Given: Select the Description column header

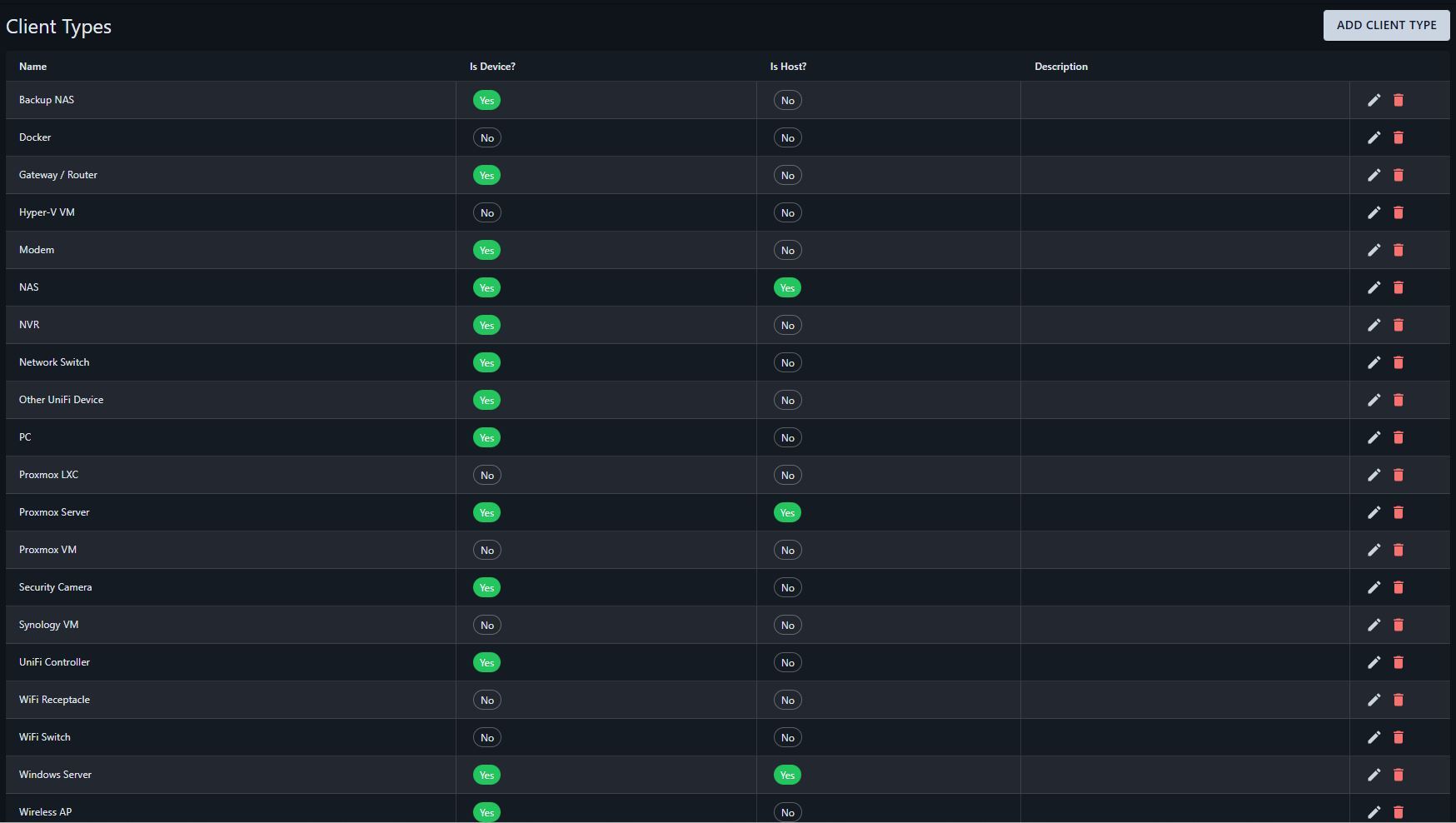Looking at the screenshot, I should pyautogui.click(x=1060, y=67).
